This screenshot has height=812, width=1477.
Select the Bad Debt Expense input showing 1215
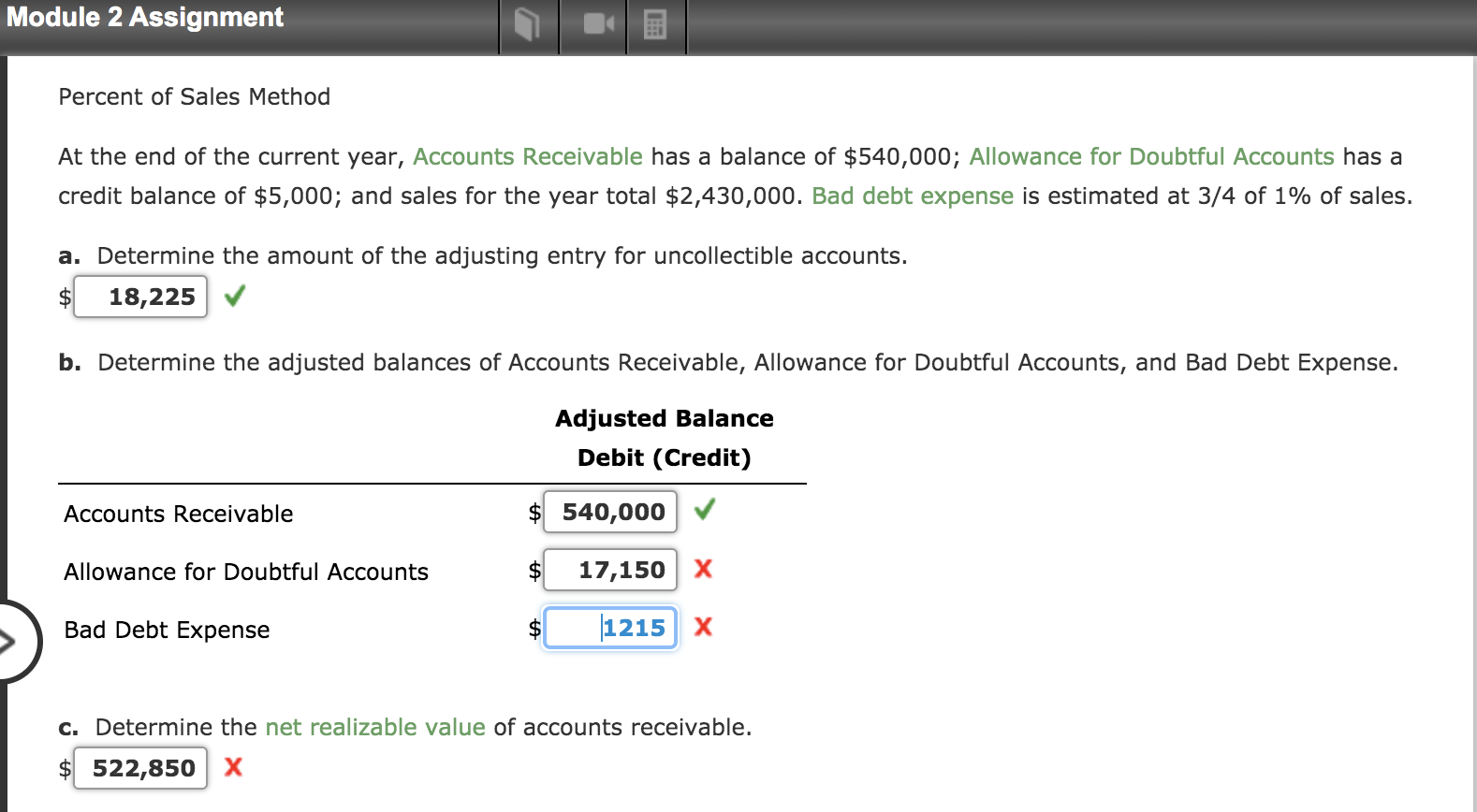pos(609,628)
